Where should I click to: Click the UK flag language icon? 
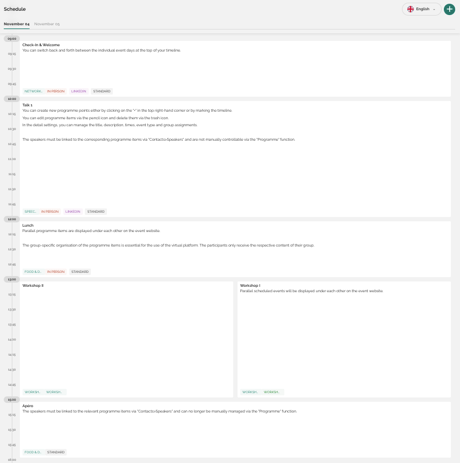pyautogui.click(x=410, y=9)
